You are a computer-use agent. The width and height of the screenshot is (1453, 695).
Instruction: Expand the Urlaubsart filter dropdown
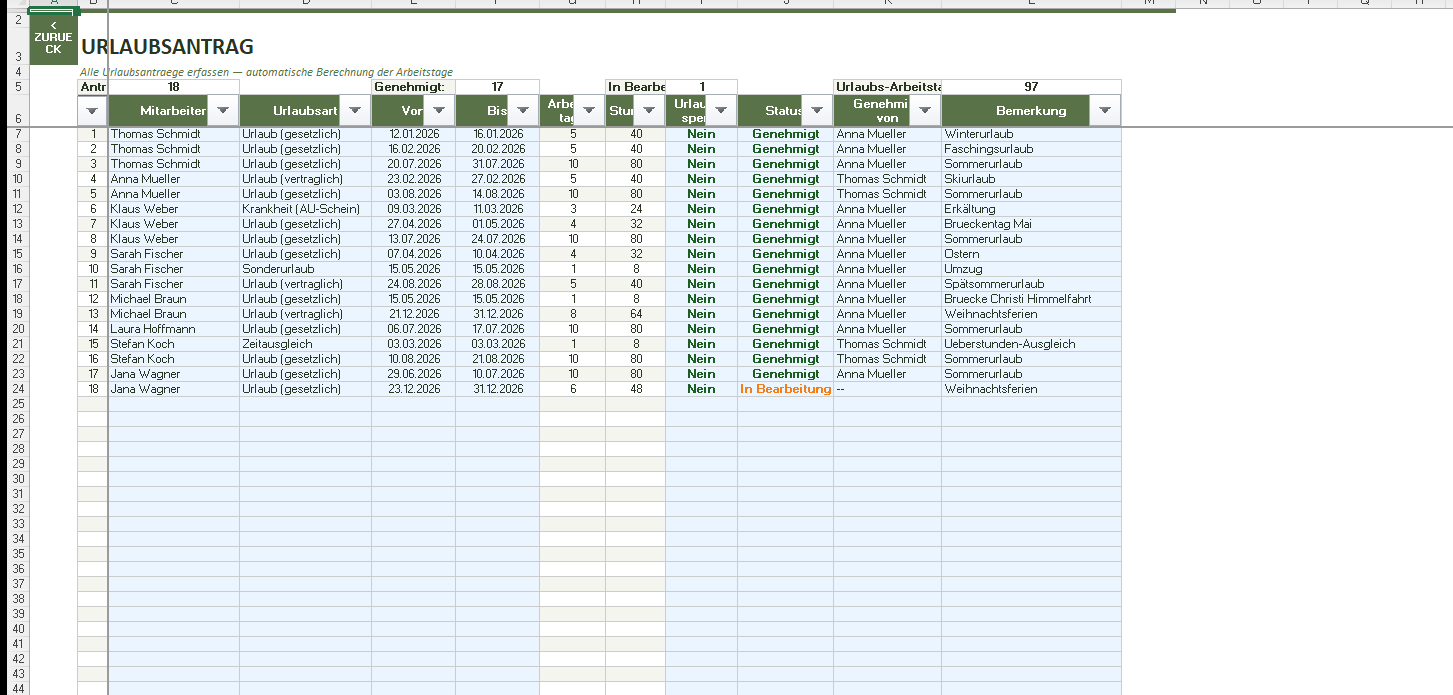[355, 111]
